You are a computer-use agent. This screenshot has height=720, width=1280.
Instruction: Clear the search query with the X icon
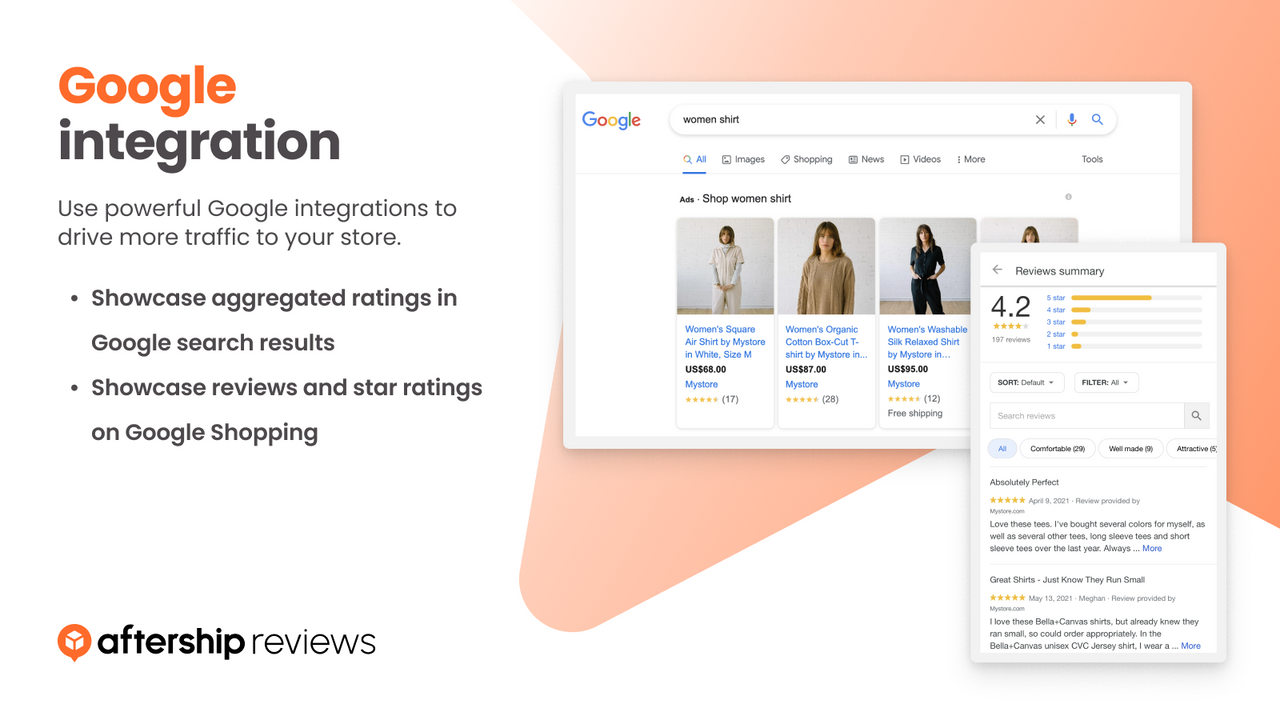(x=1040, y=119)
